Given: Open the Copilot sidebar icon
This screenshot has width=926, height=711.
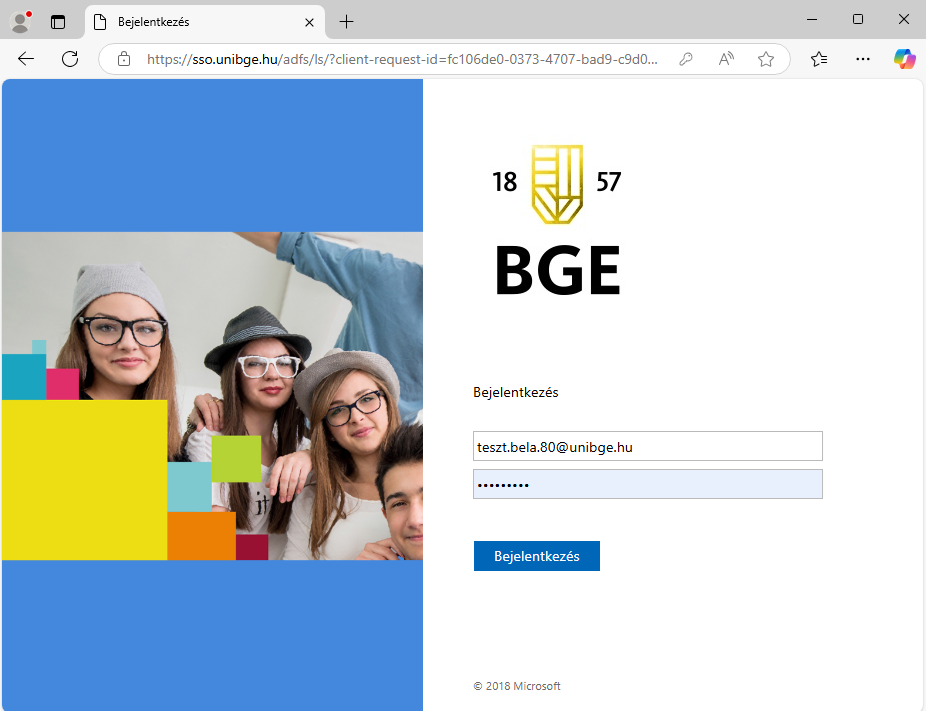Looking at the screenshot, I should 904,59.
